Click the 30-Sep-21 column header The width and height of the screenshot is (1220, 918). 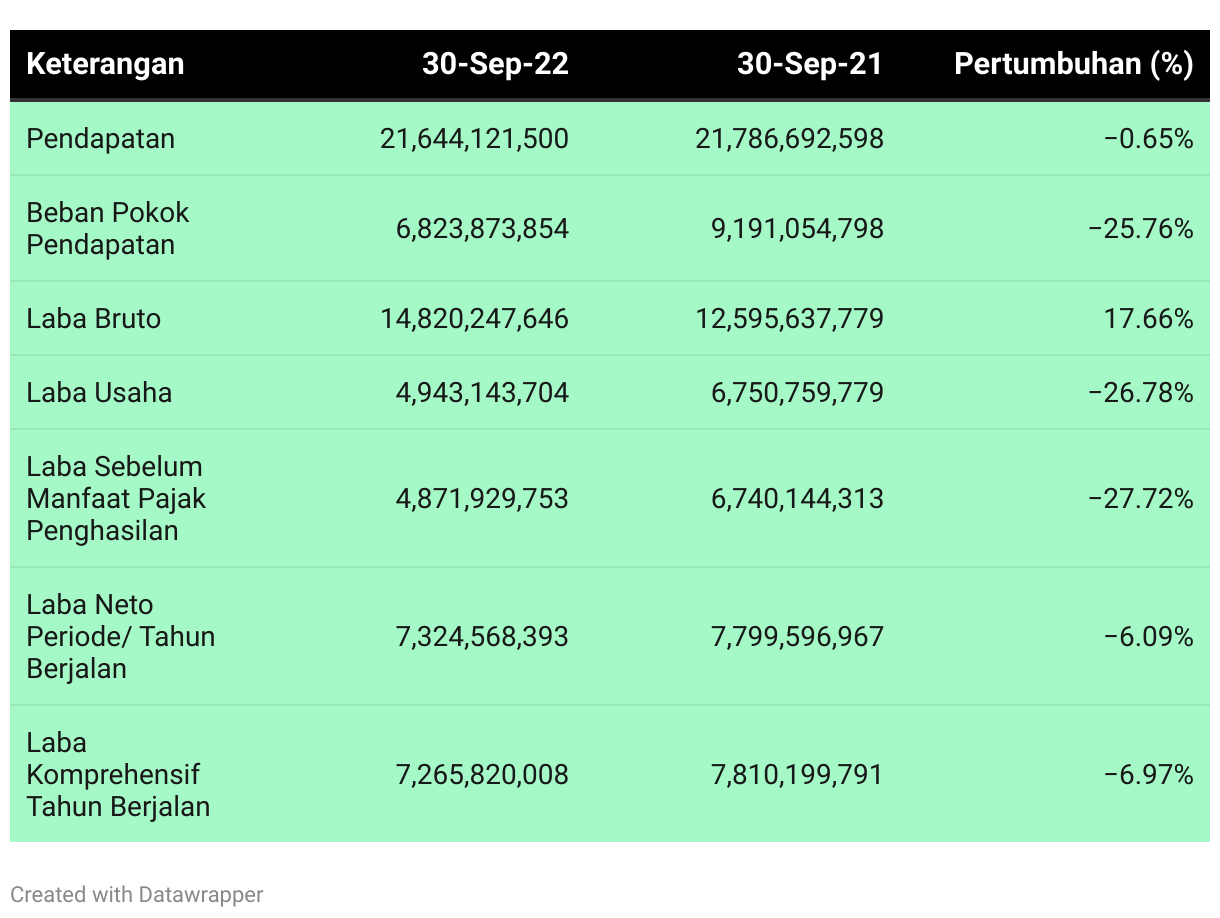pos(810,64)
